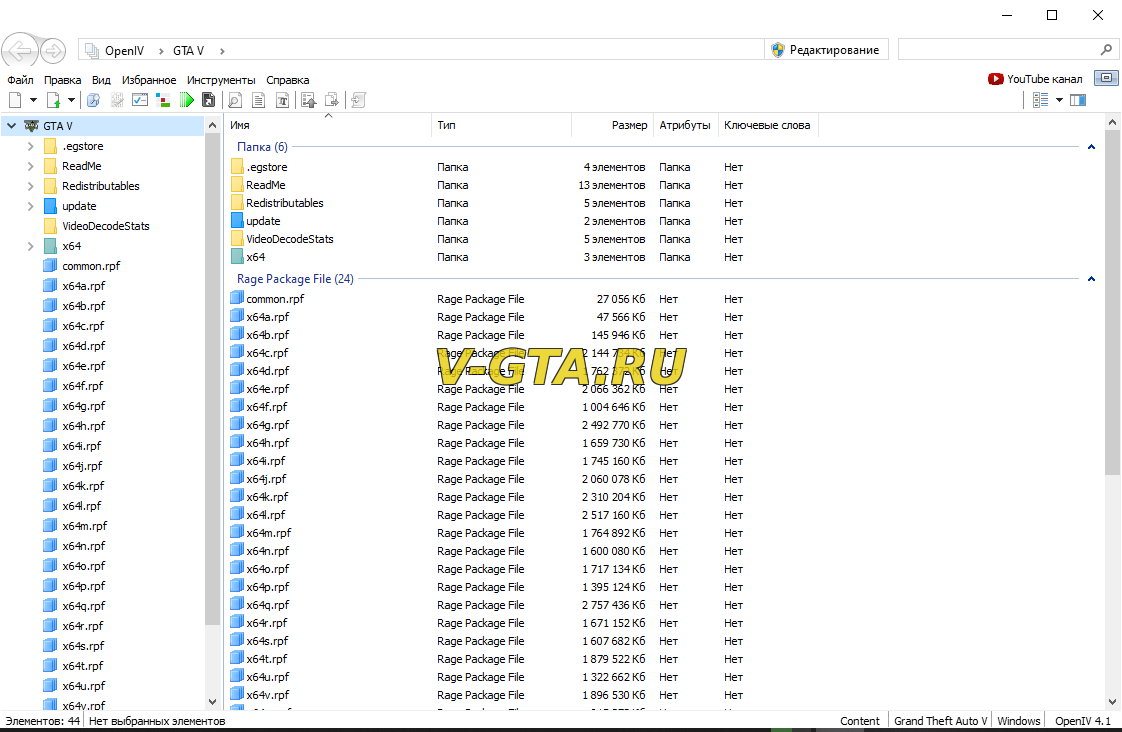
Task: Collapse the Rage Package File group
Action: tap(1091, 279)
